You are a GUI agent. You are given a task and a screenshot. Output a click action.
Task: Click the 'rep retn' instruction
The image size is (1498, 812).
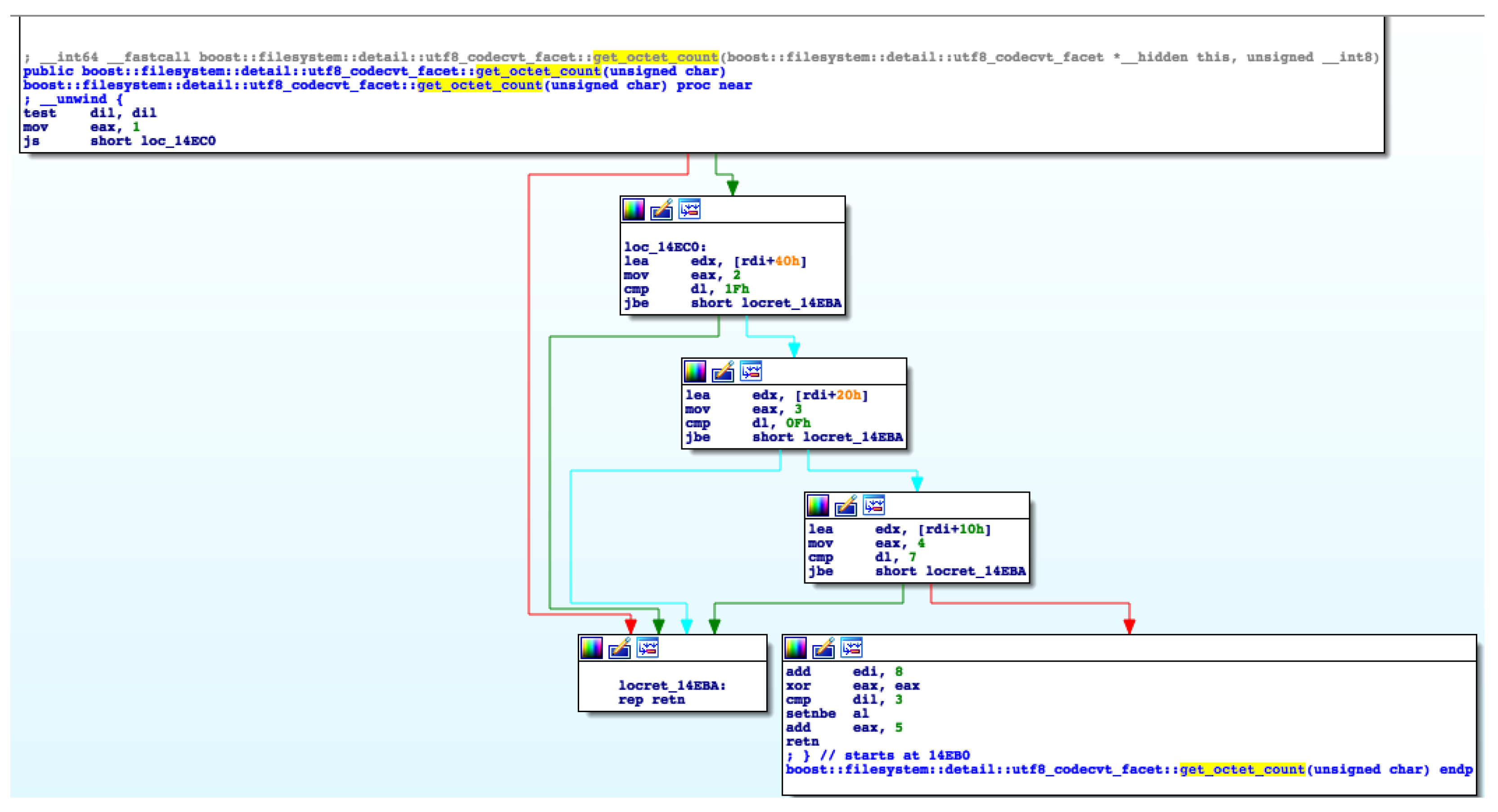[651, 700]
